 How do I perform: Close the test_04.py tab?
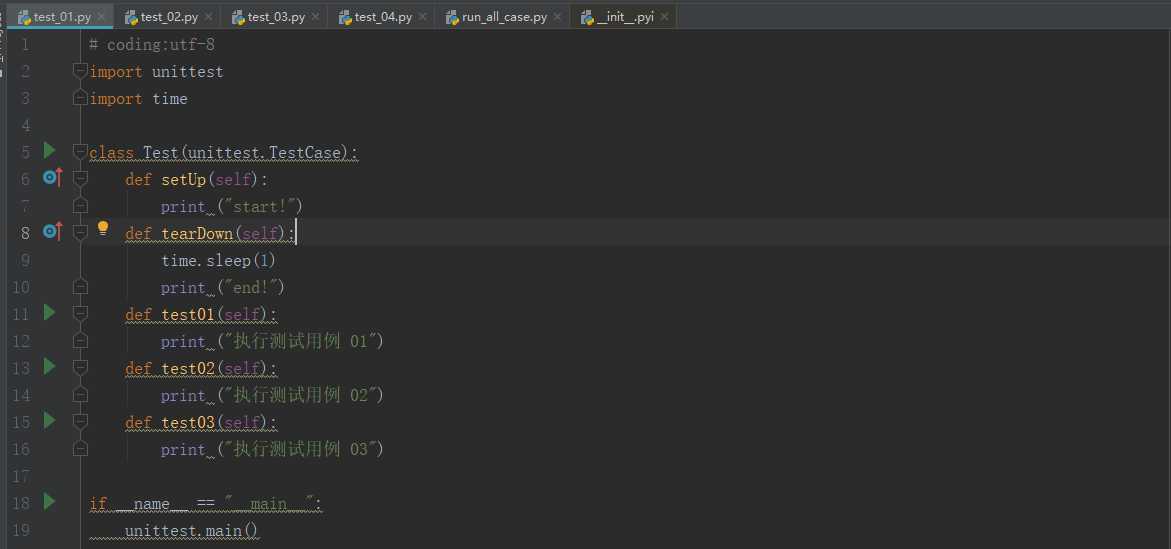[422, 16]
